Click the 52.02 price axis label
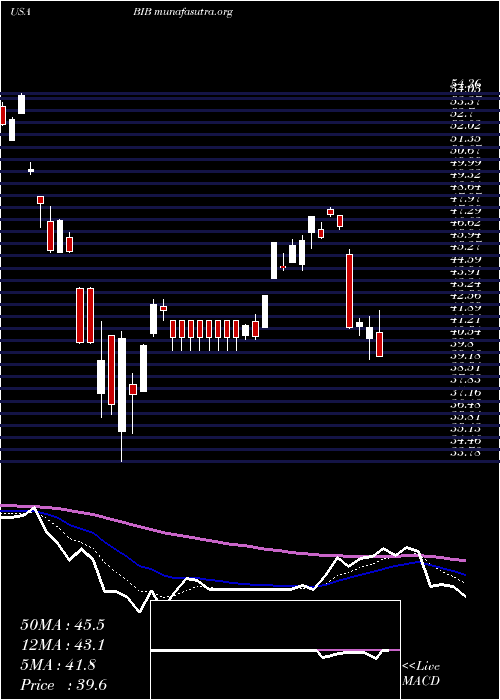This screenshot has width=500, height=700. tap(465, 126)
